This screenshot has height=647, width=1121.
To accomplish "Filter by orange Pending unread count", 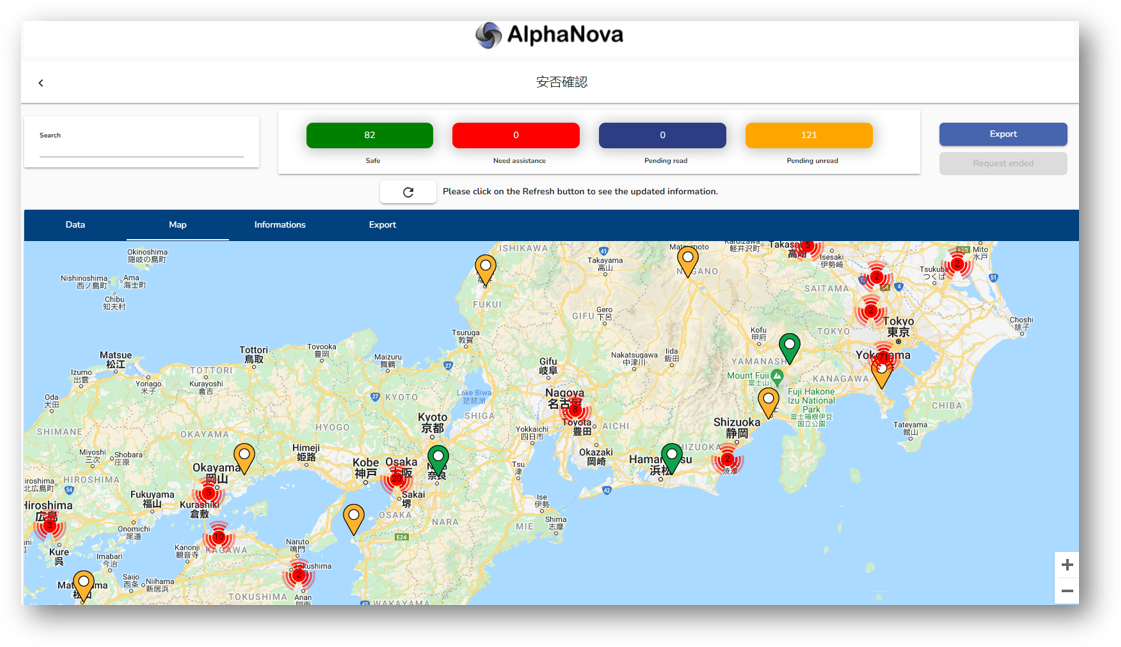I will point(809,135).
